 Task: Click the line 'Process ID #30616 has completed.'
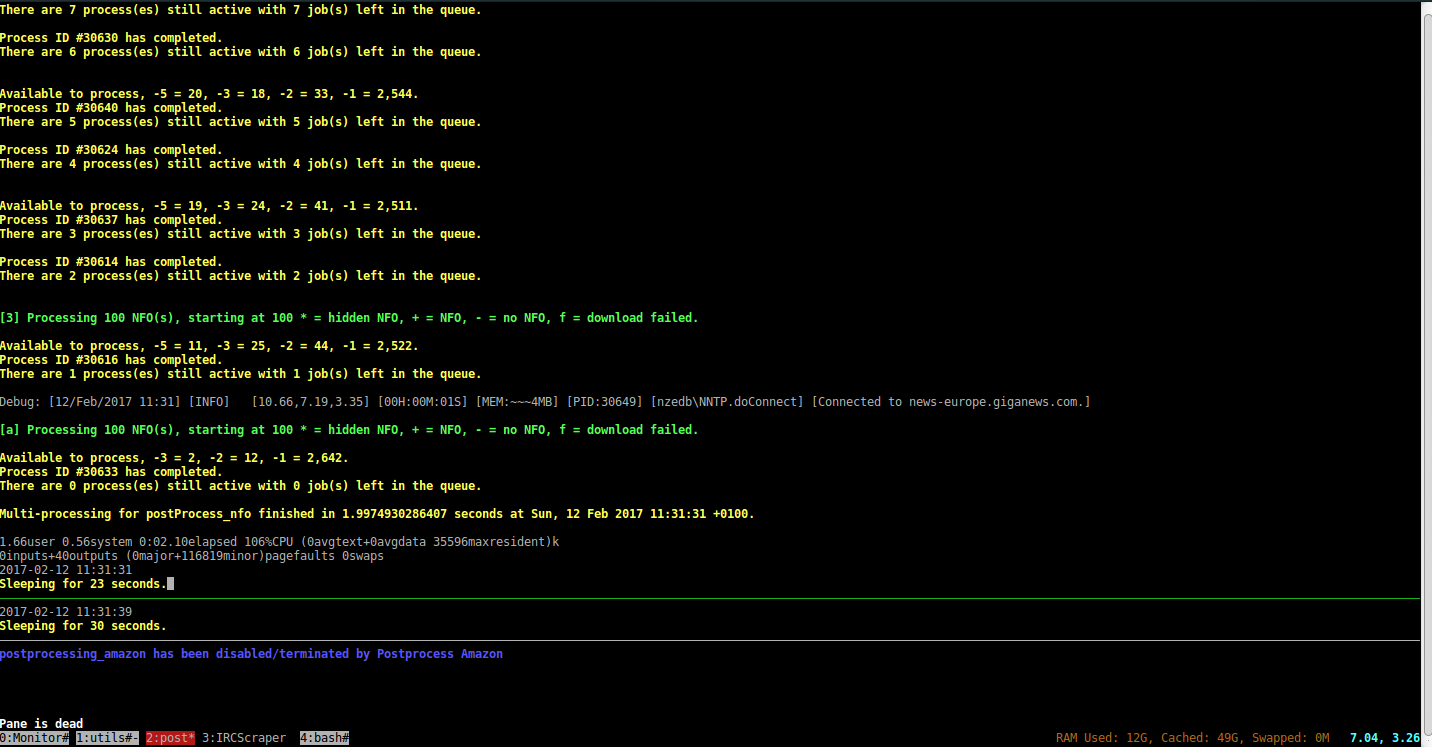(x=111, y=360)
